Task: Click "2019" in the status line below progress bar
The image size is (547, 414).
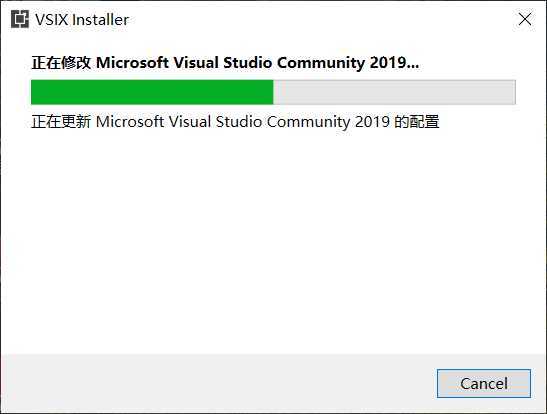Action: click(x=372, y=122)
